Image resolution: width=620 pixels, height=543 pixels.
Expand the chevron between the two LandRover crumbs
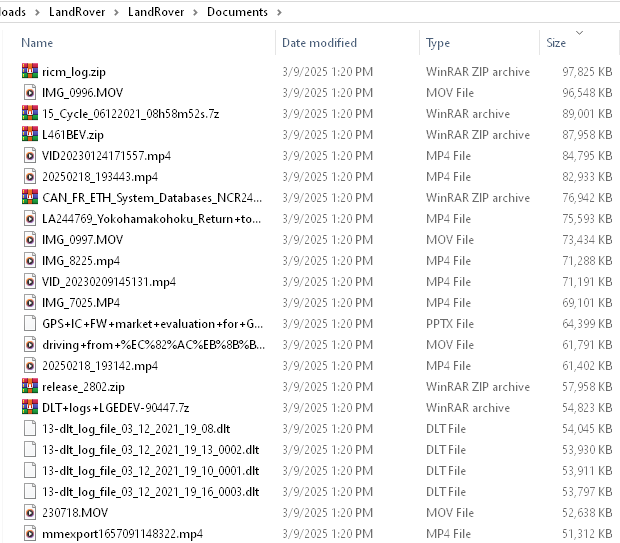tap(116, 12)
